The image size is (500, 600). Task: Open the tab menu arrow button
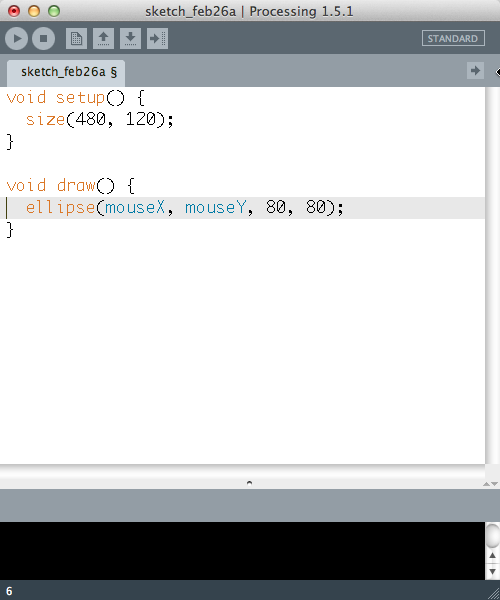[x=476, y=71]
